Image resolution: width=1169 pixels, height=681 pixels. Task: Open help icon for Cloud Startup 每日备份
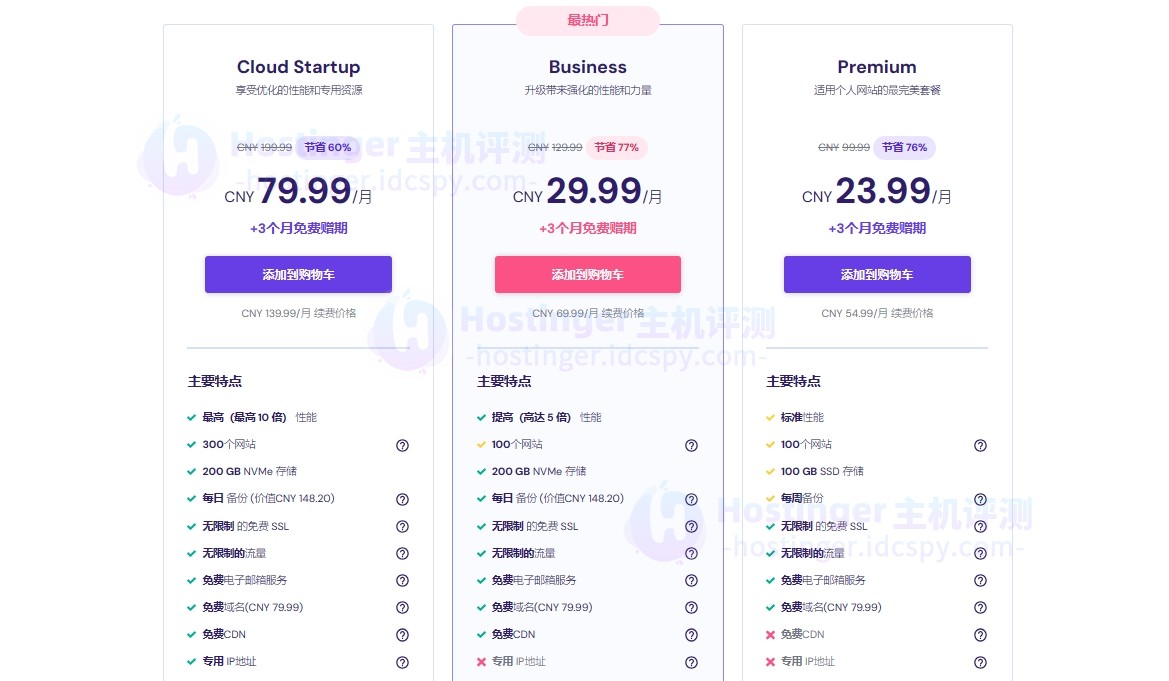tap(402, 499)
